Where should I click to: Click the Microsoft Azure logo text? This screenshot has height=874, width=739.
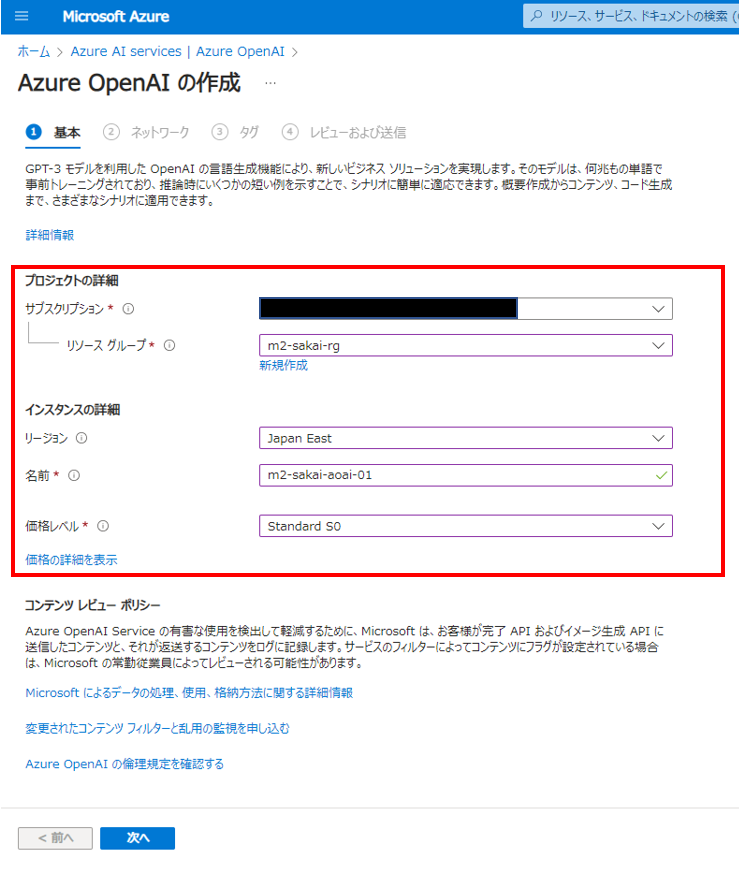pos(116,17)
